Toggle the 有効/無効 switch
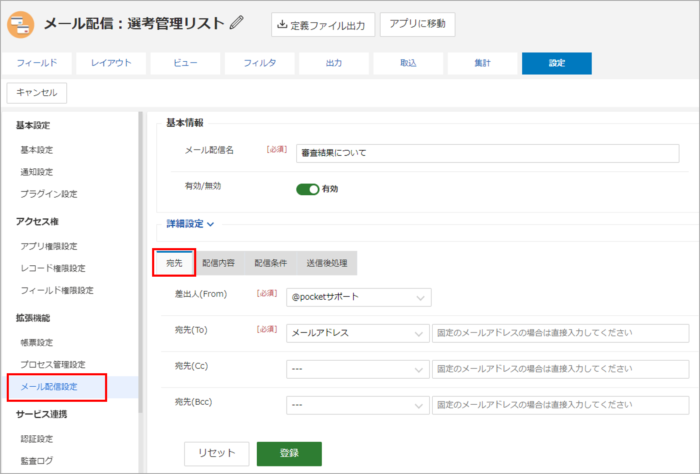The height and width of the screenshot is (474, 700). point(308,189)
